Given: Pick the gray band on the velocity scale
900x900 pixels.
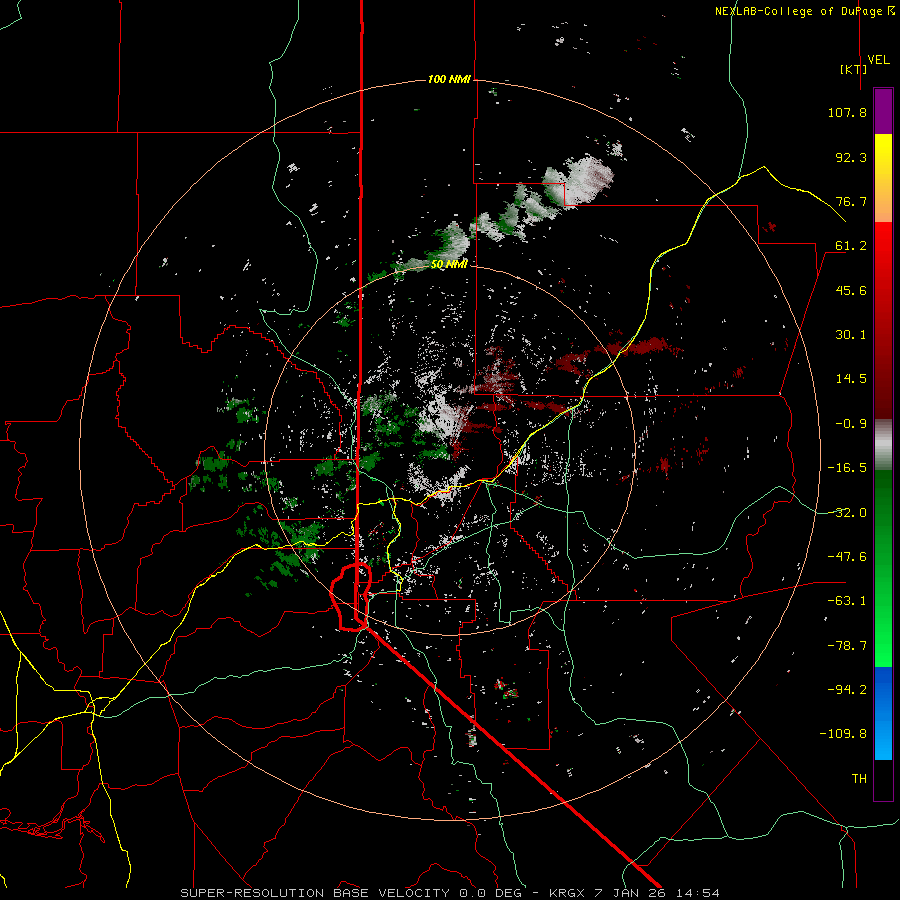Looking at the screenshot, I should tap(883, 445).
